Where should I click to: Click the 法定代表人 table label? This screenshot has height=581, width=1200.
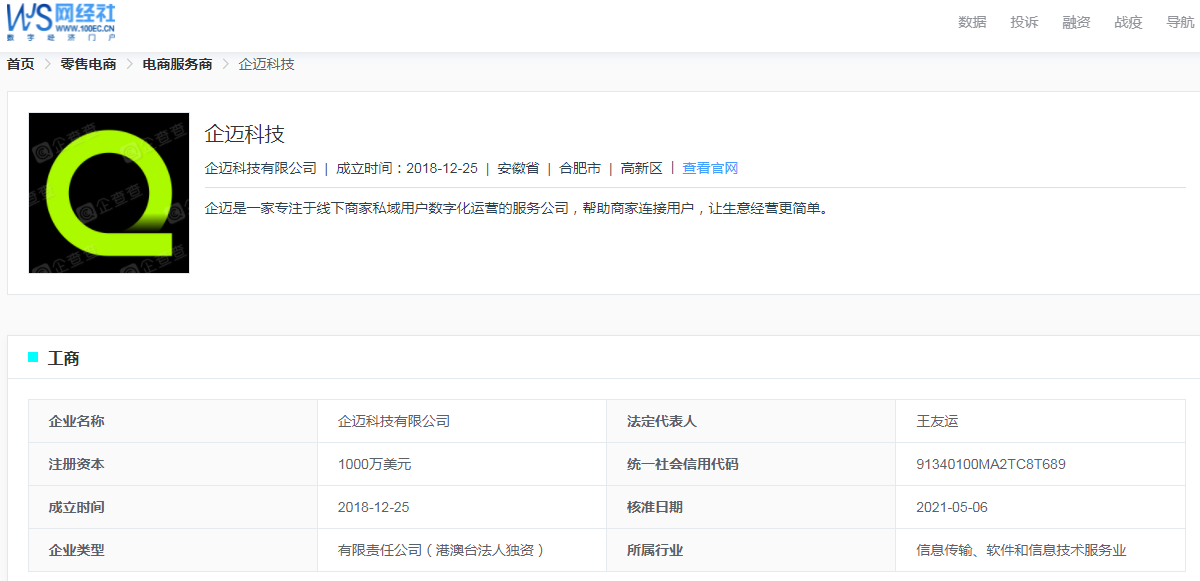tap(662, 421)
